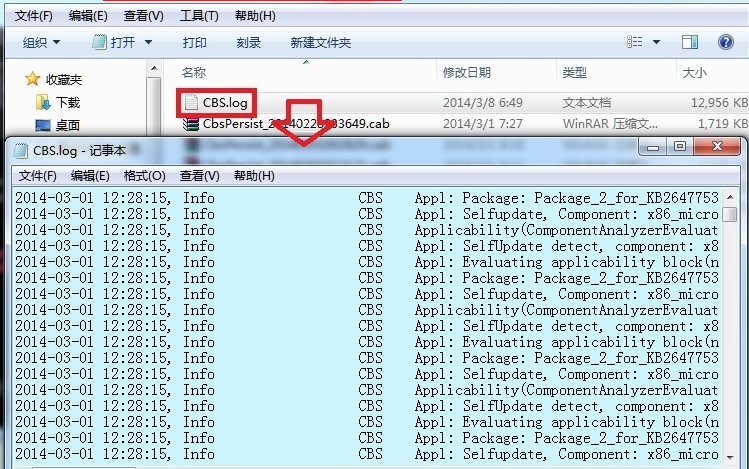The image size is (749, 469).
Task: Click the 新建文件夹 button
Action: pos(320,42)
